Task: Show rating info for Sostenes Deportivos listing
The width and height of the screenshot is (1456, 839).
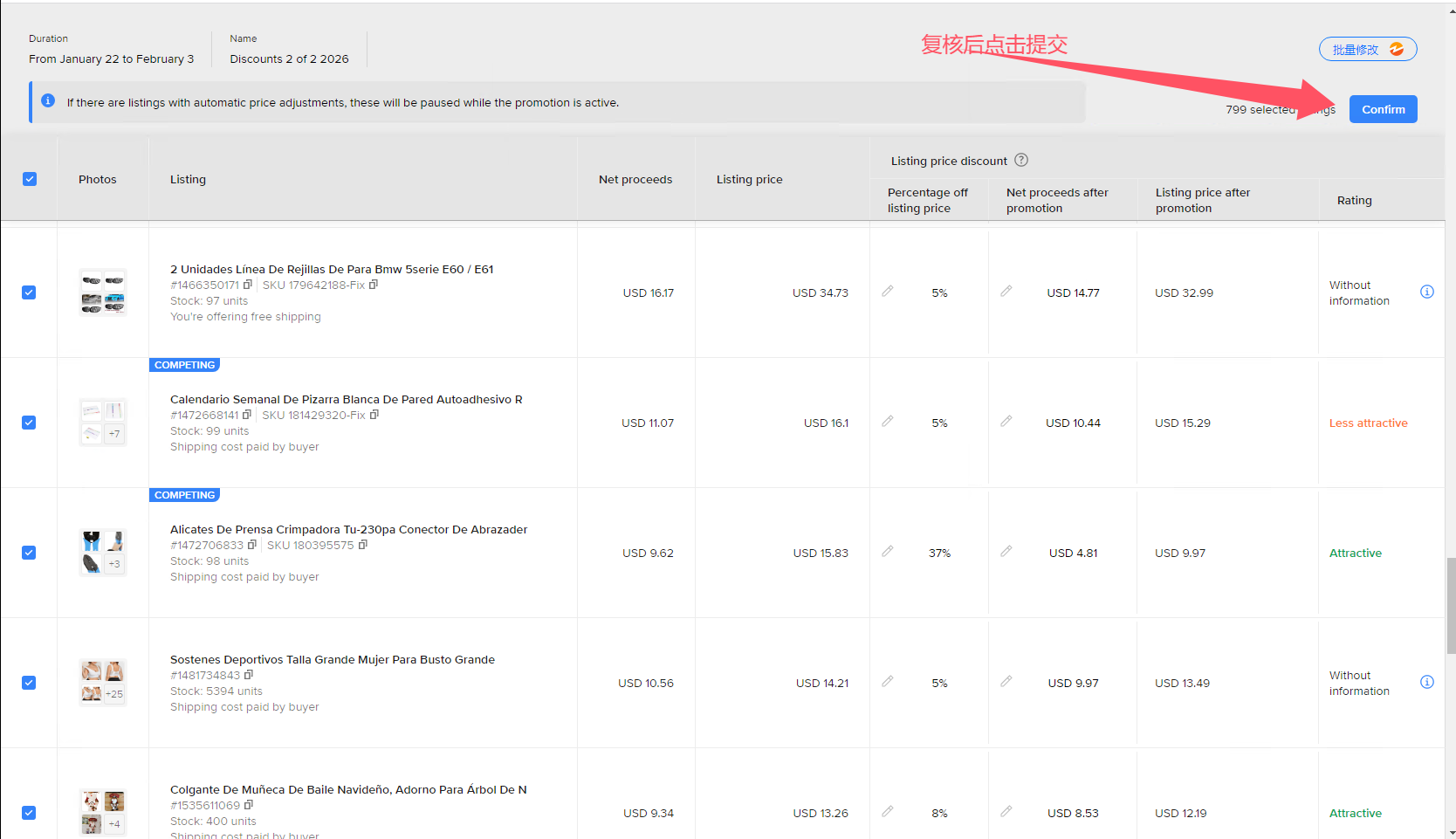Action: click(1427, 682)
